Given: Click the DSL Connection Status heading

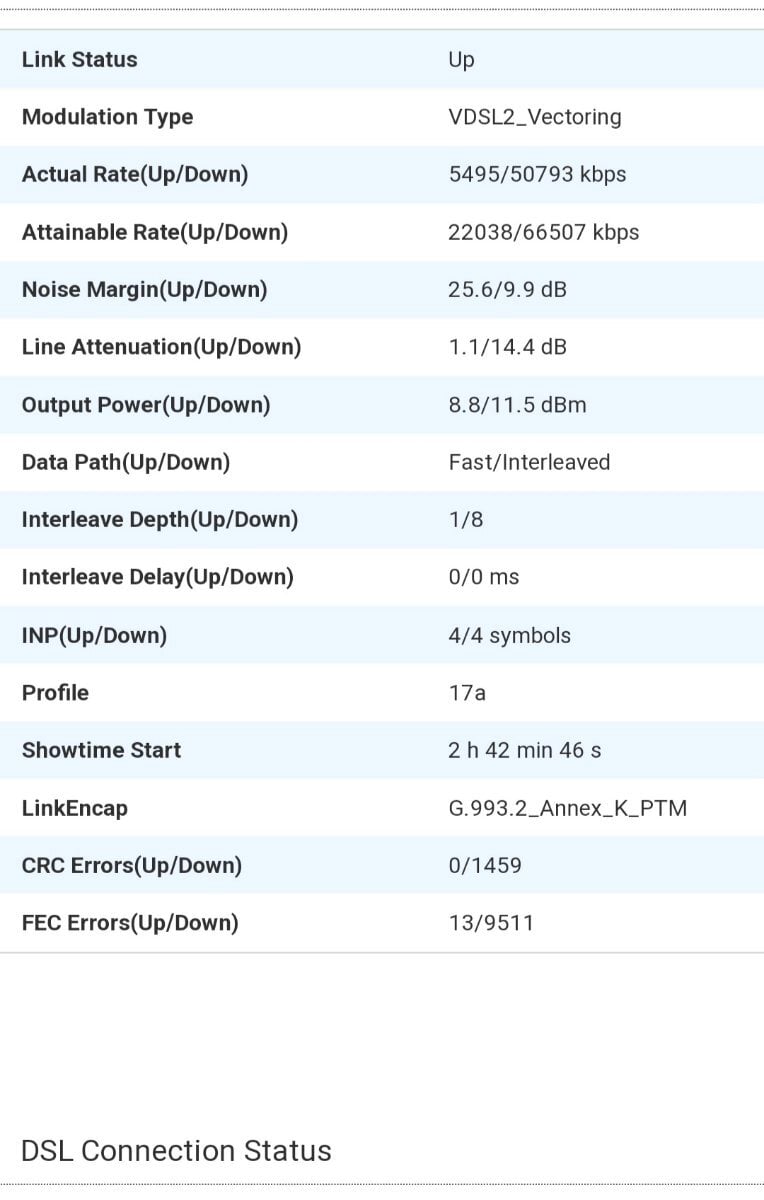Looking at the screenshot, I should (176, 1151).
